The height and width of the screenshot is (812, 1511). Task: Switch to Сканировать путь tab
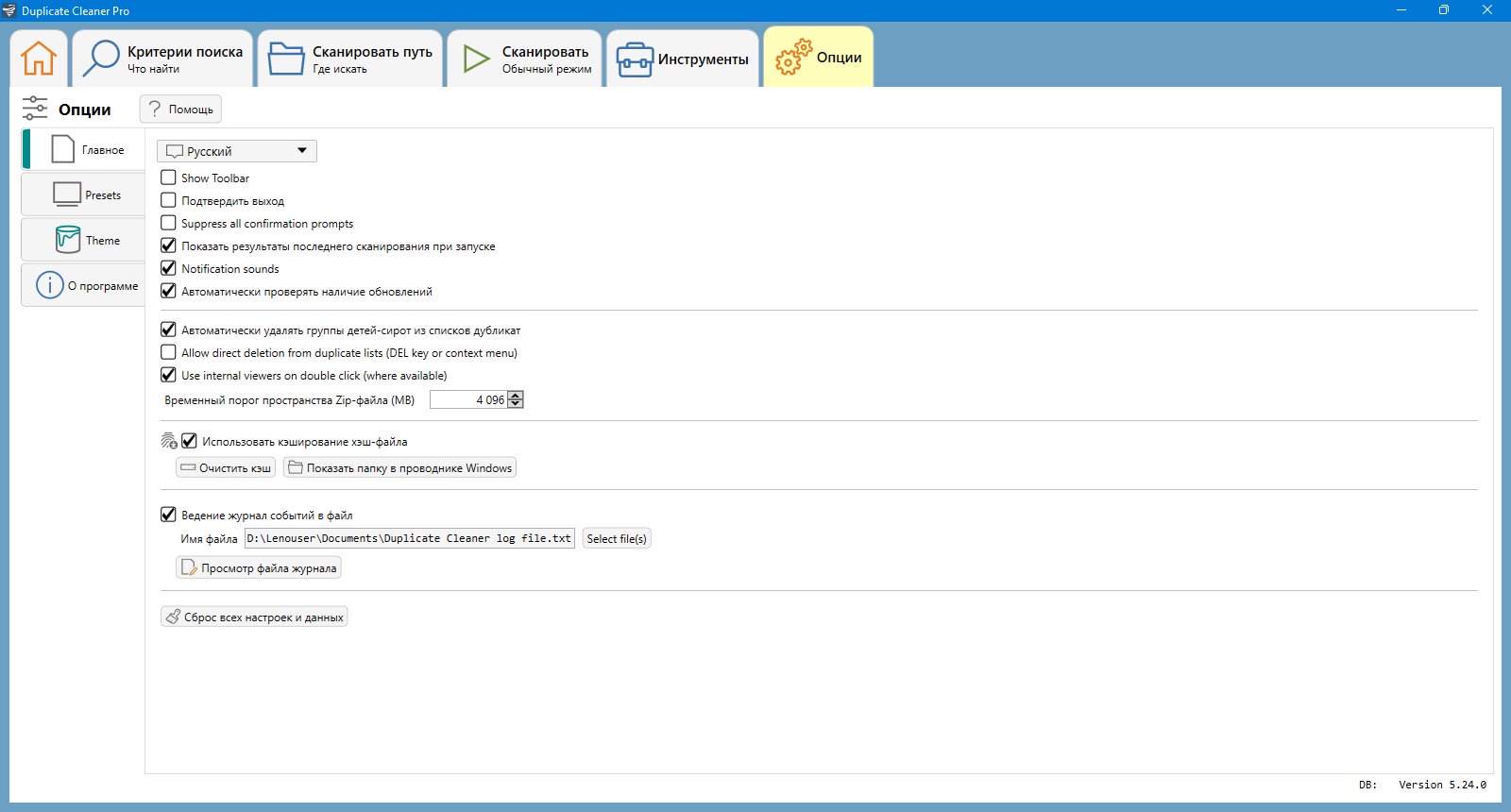(x=350, y=59)
